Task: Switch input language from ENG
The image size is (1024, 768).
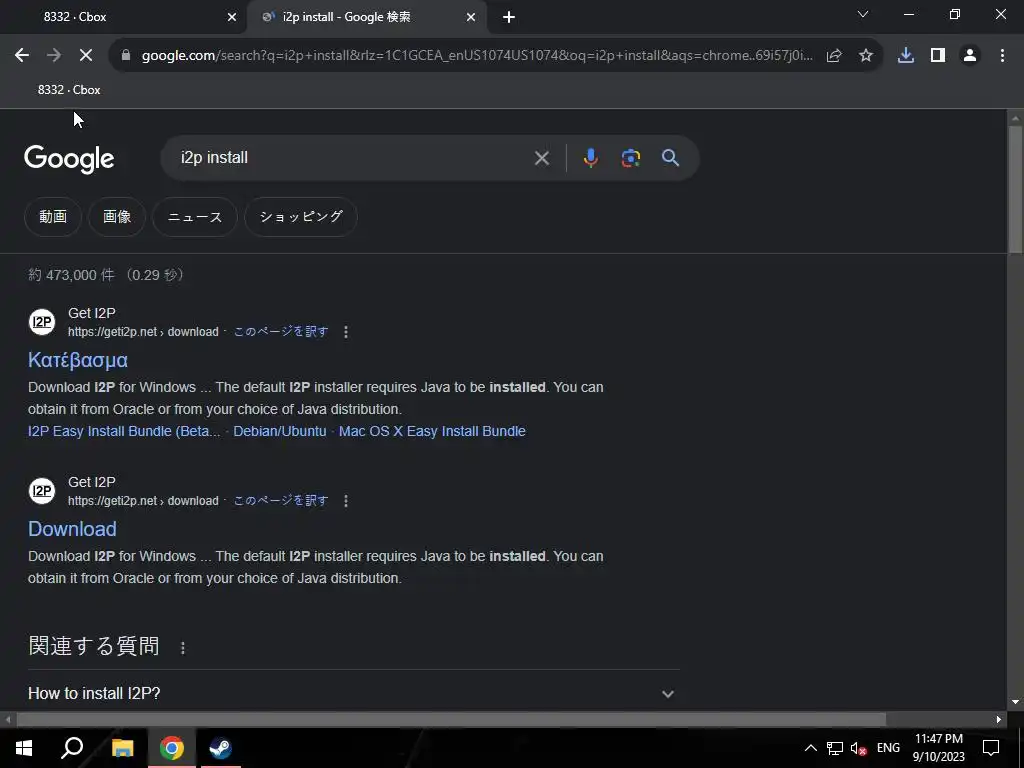Action: pos(888,748)
